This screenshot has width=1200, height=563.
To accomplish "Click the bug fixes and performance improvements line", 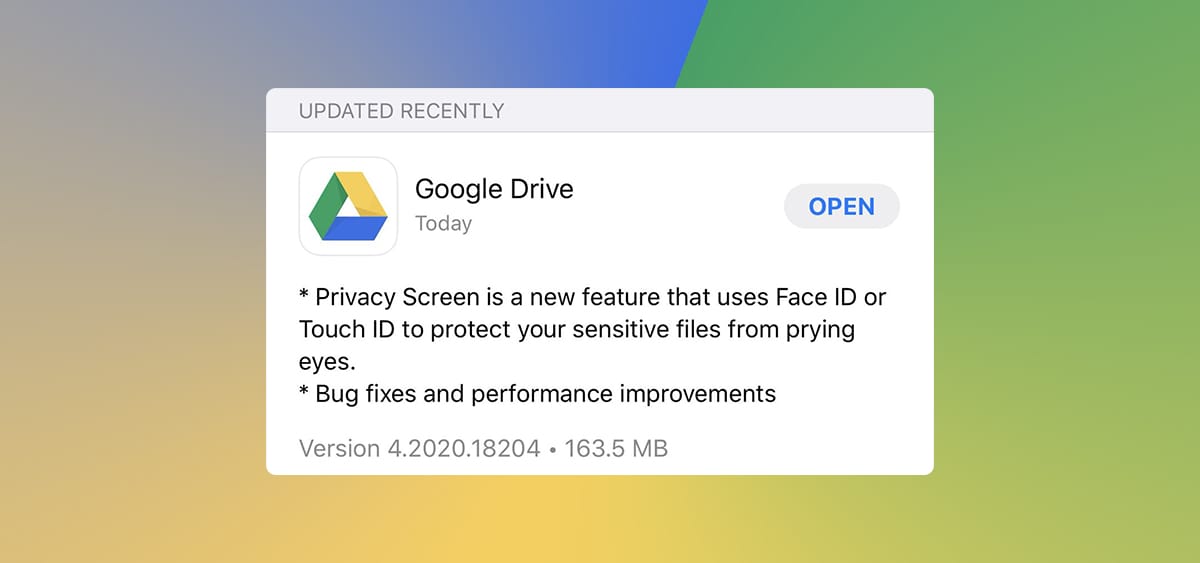I will tap(537, 393).
